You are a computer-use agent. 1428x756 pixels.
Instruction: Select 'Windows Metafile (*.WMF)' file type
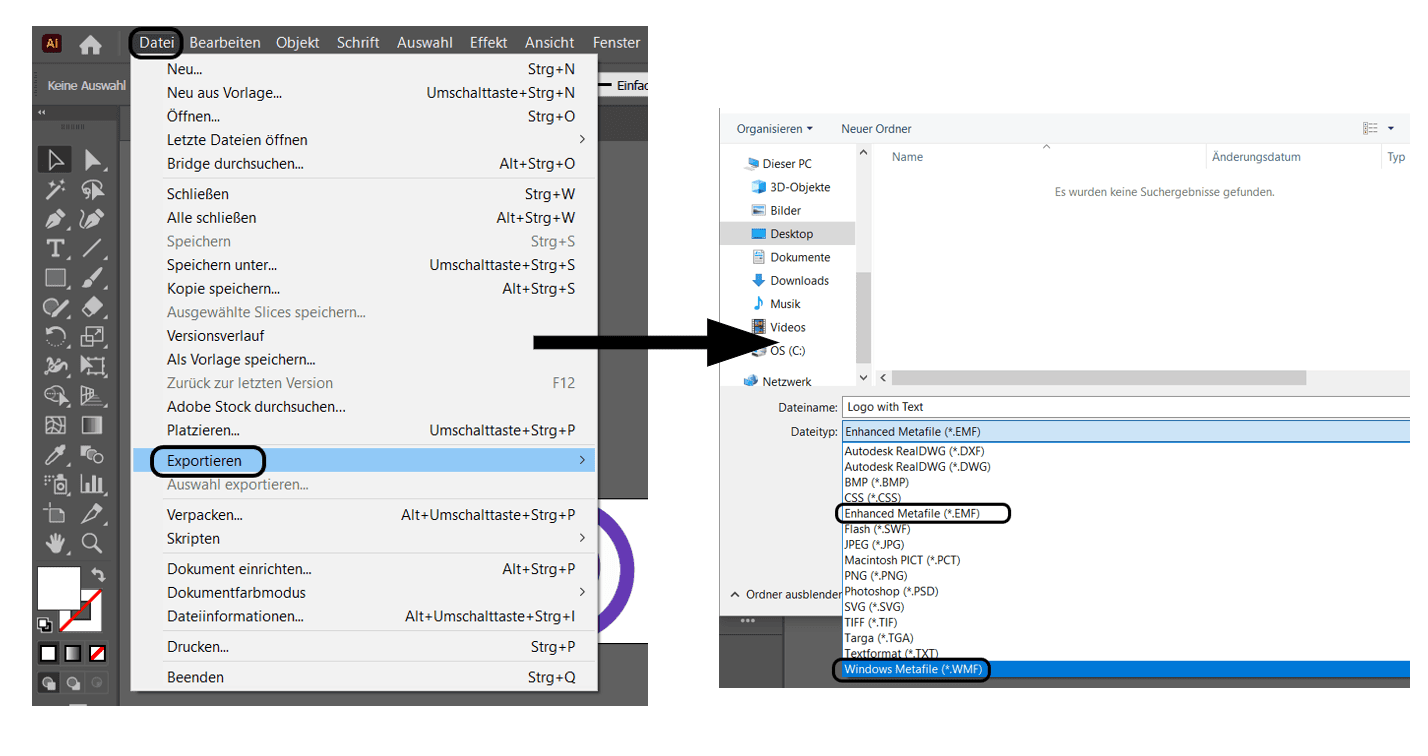click(1126, 670)
